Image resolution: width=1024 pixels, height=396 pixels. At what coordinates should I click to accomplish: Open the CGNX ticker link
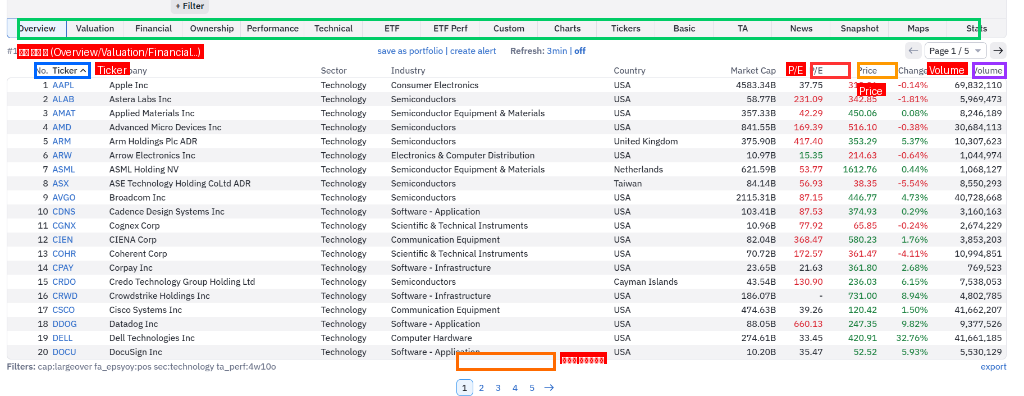pyautogui.click(x=64, y=225)
